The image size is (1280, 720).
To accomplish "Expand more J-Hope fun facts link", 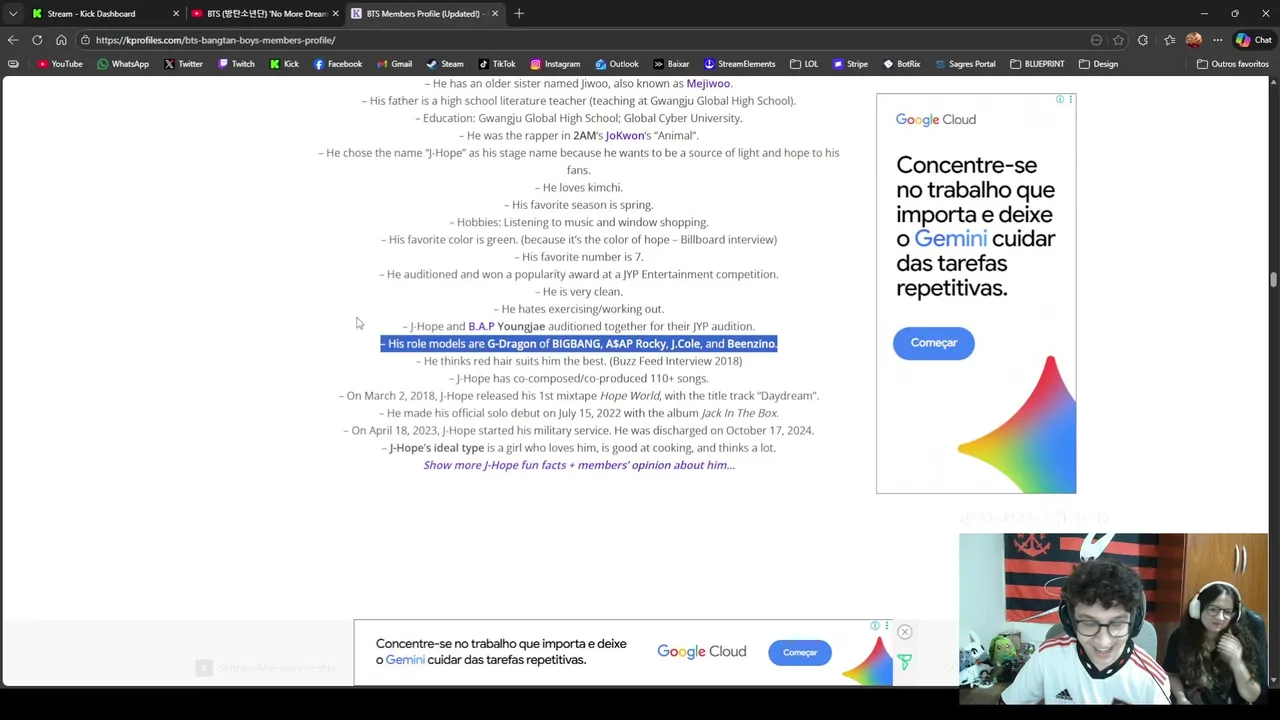I will [x=579, y=465].
